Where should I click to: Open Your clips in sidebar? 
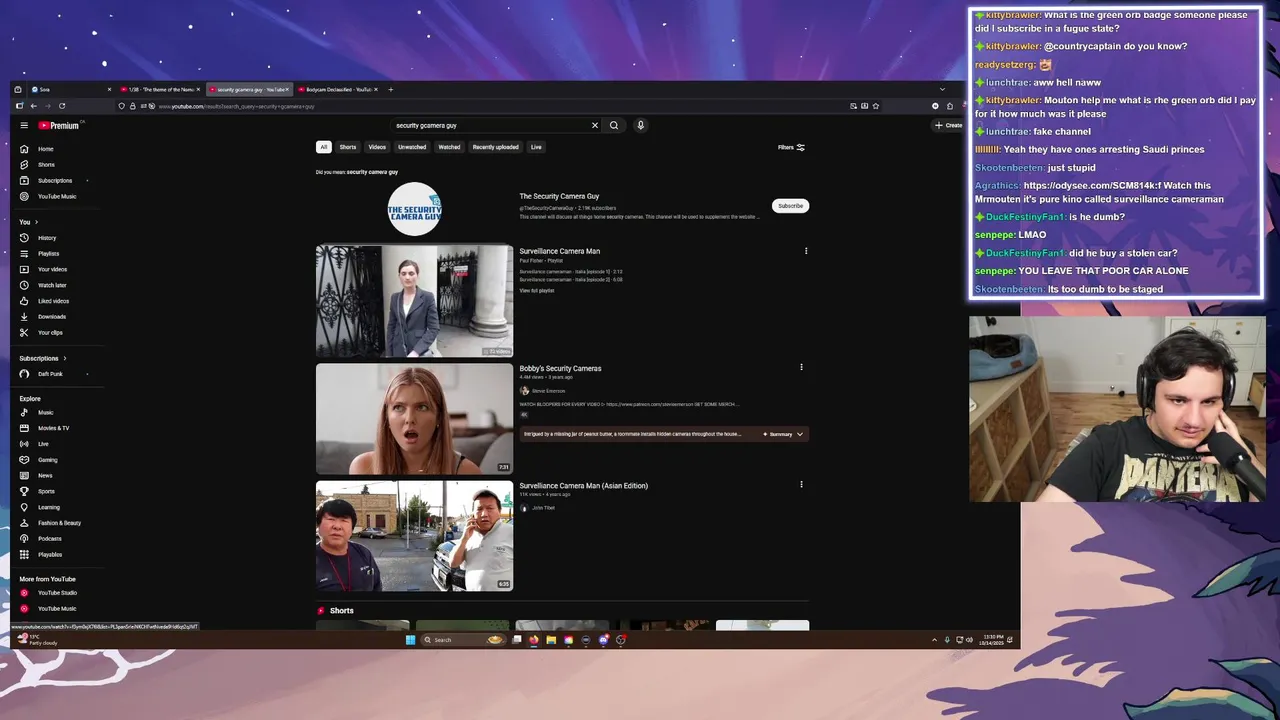49,333
